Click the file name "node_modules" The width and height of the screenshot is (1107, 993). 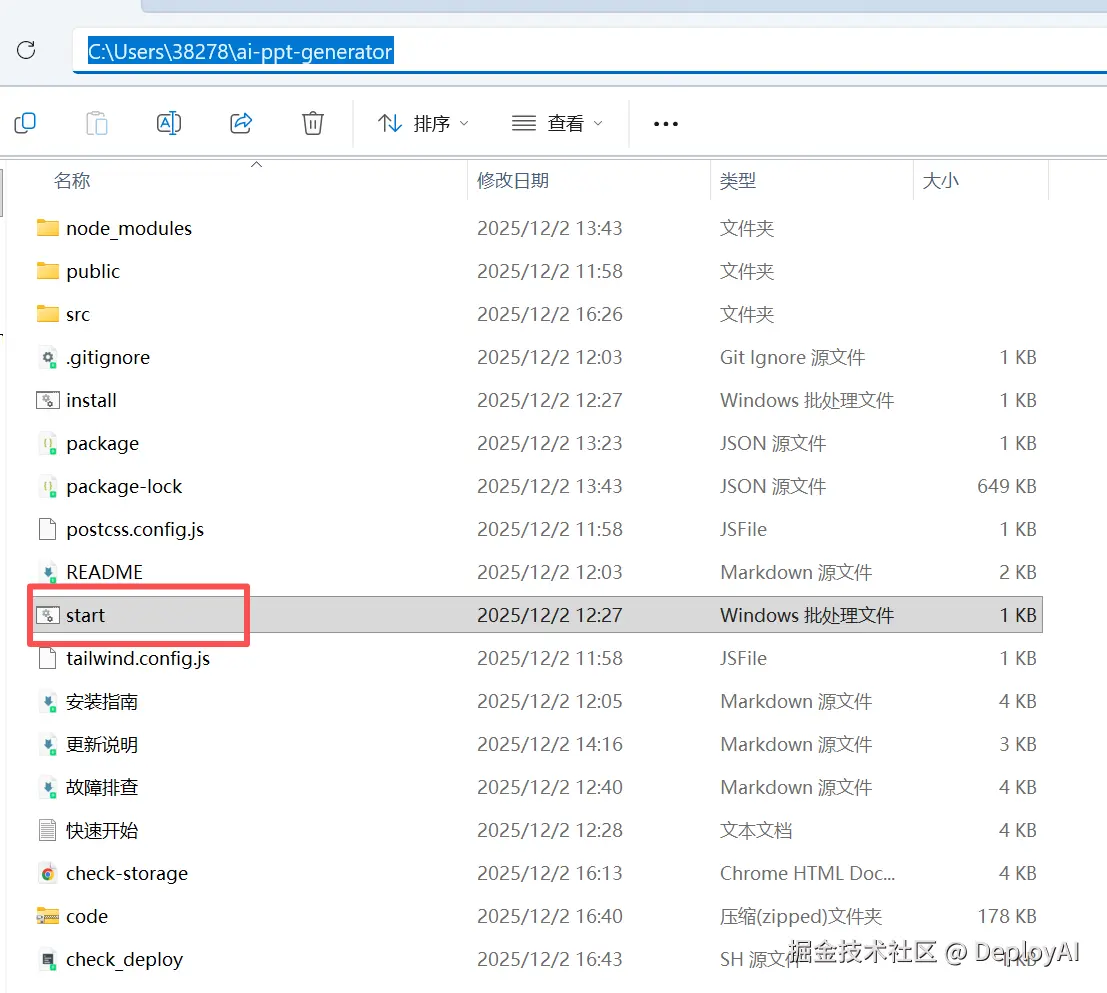point(128,229)
